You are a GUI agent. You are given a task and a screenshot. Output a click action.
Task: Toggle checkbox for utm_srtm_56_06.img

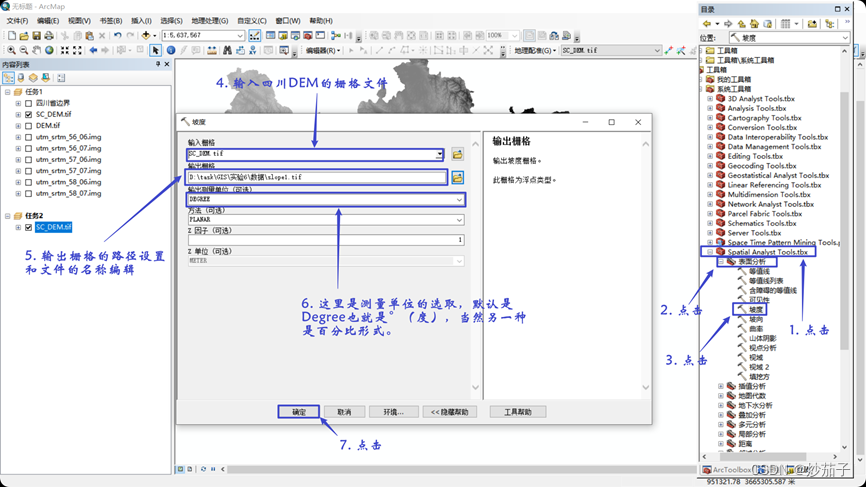coord(29,137)
